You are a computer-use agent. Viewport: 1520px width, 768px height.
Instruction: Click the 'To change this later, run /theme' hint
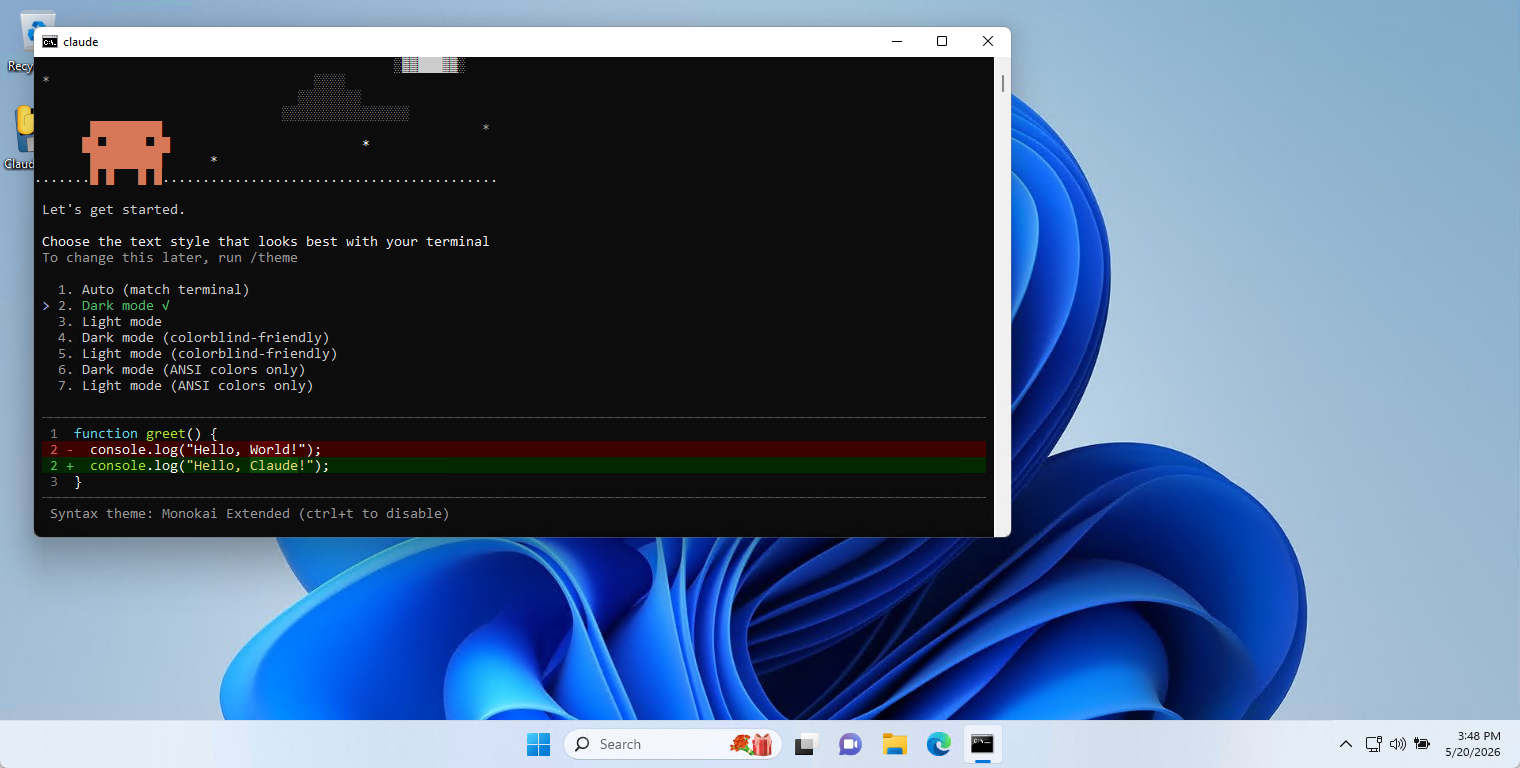pos(170,257)
